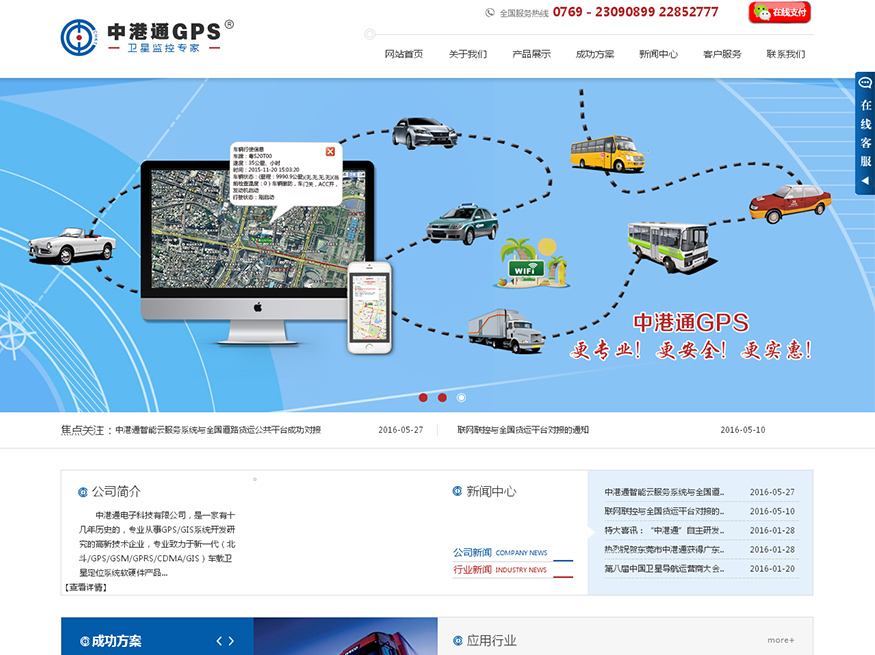875x655 pixels.
Task: Select 成功方案 in the top navigation
Action: pos(595,54)
